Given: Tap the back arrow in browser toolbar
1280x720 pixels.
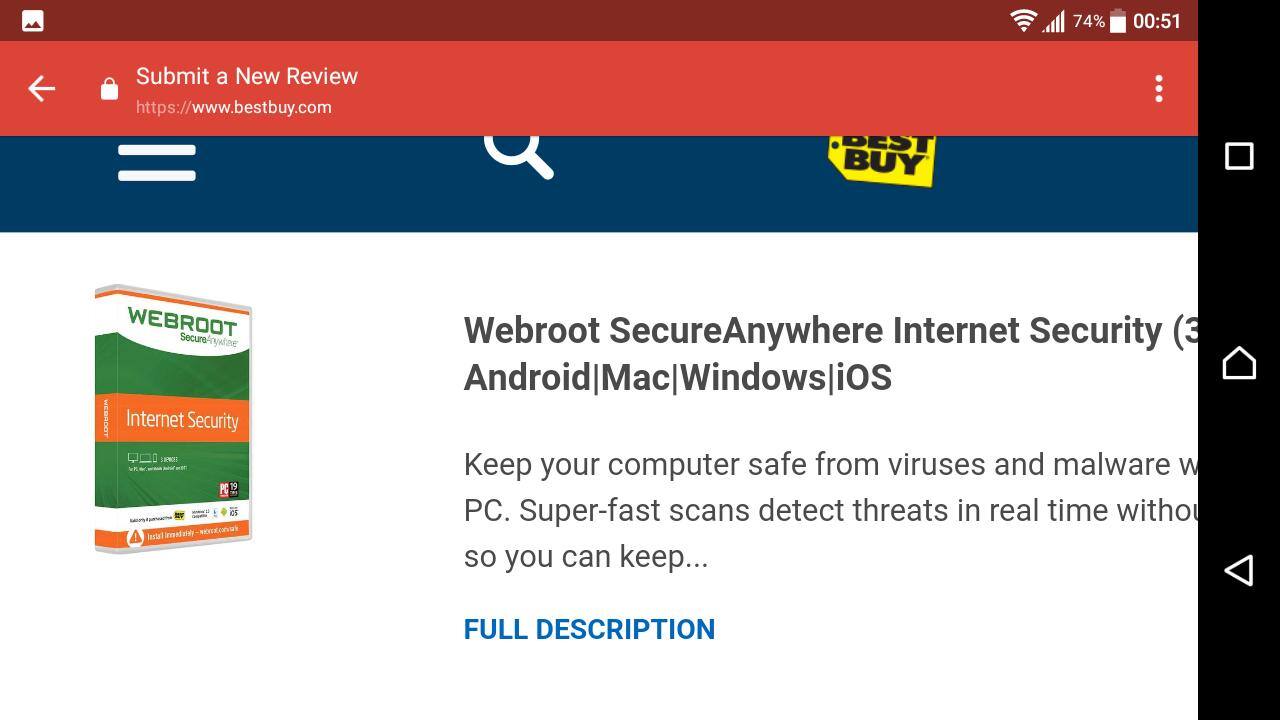Looking at the screenshot, I should [x=41, y=89].
